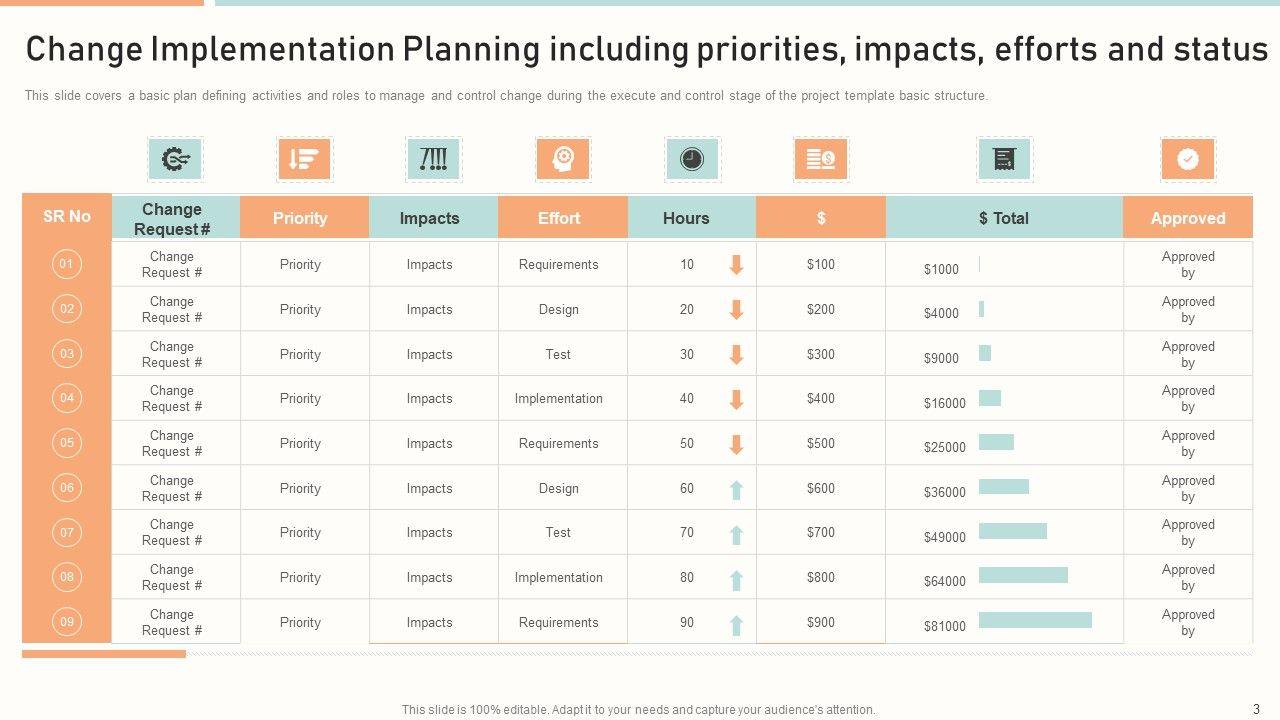Image resolution: width=1280 pixels, height=720 pixels.
Task: Click the $81000 total bar
Action: pyautogui.click(x=1035, y=620)
